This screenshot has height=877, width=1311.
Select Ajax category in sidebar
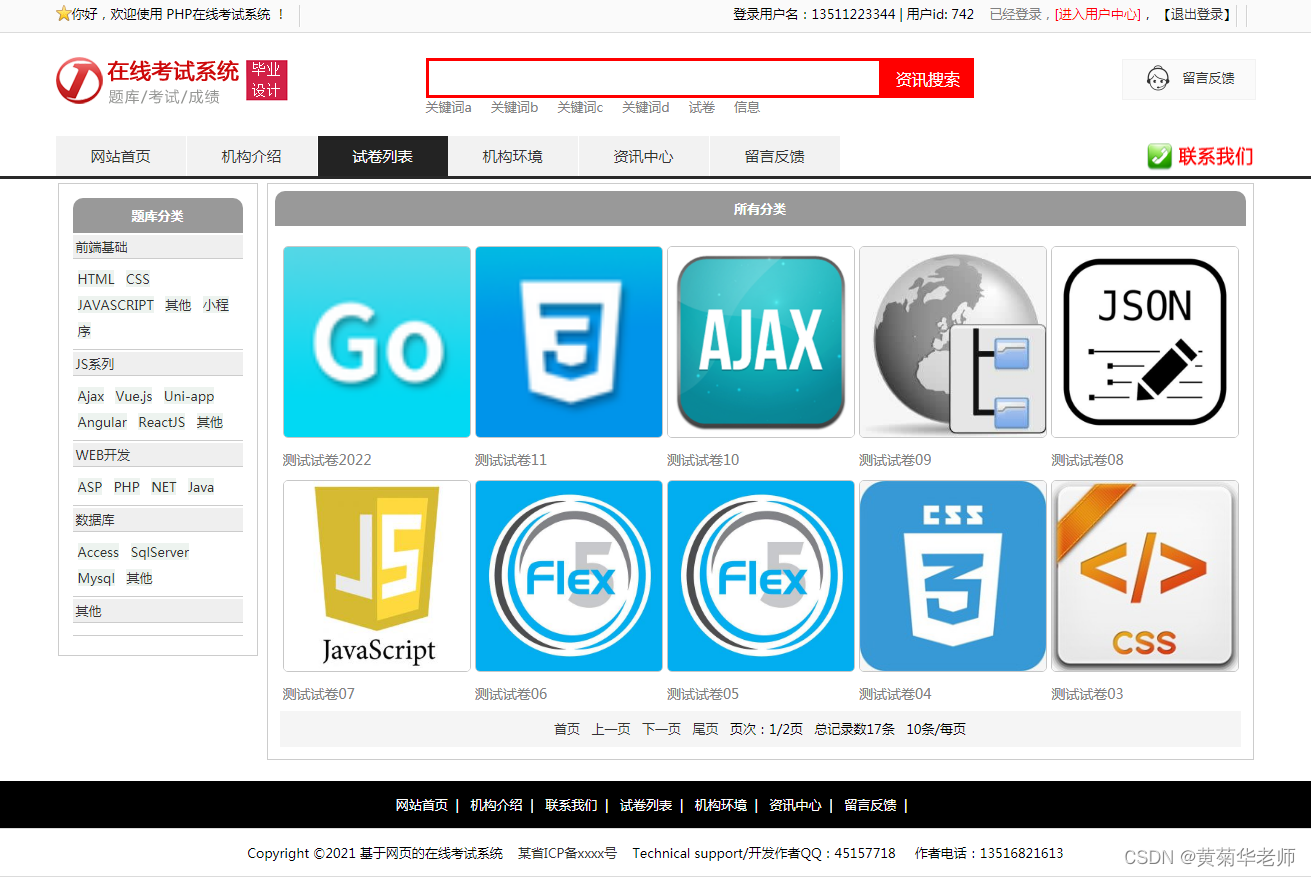point(91,396)
